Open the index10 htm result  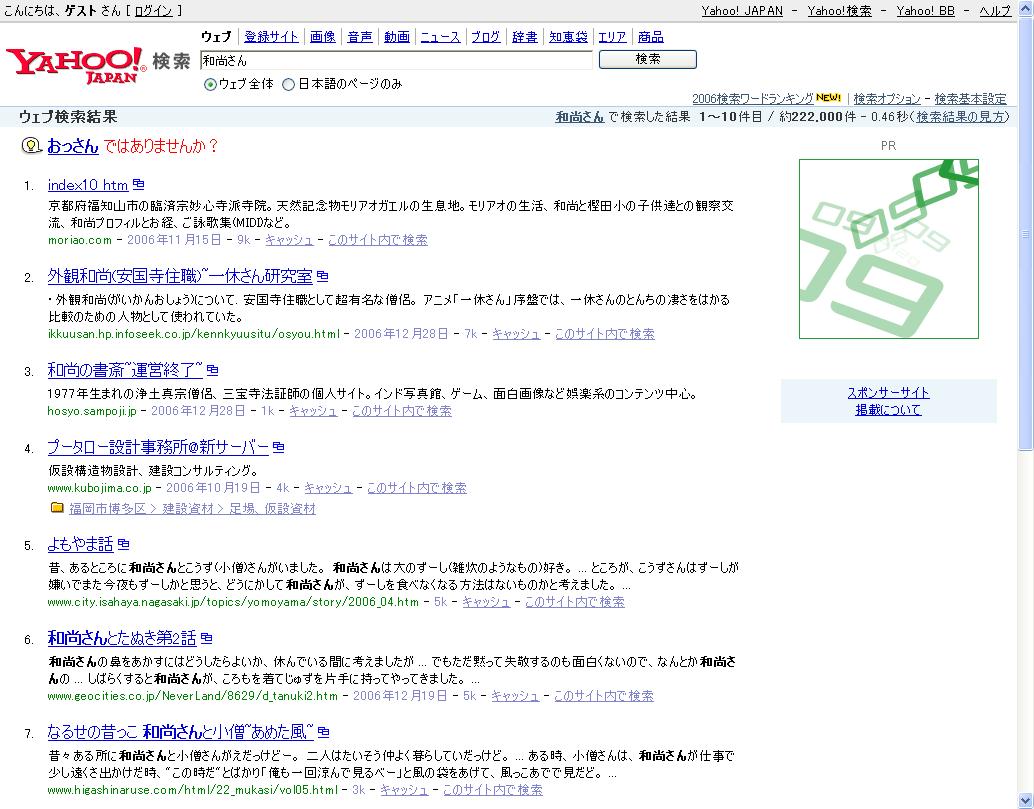point(88,185)
